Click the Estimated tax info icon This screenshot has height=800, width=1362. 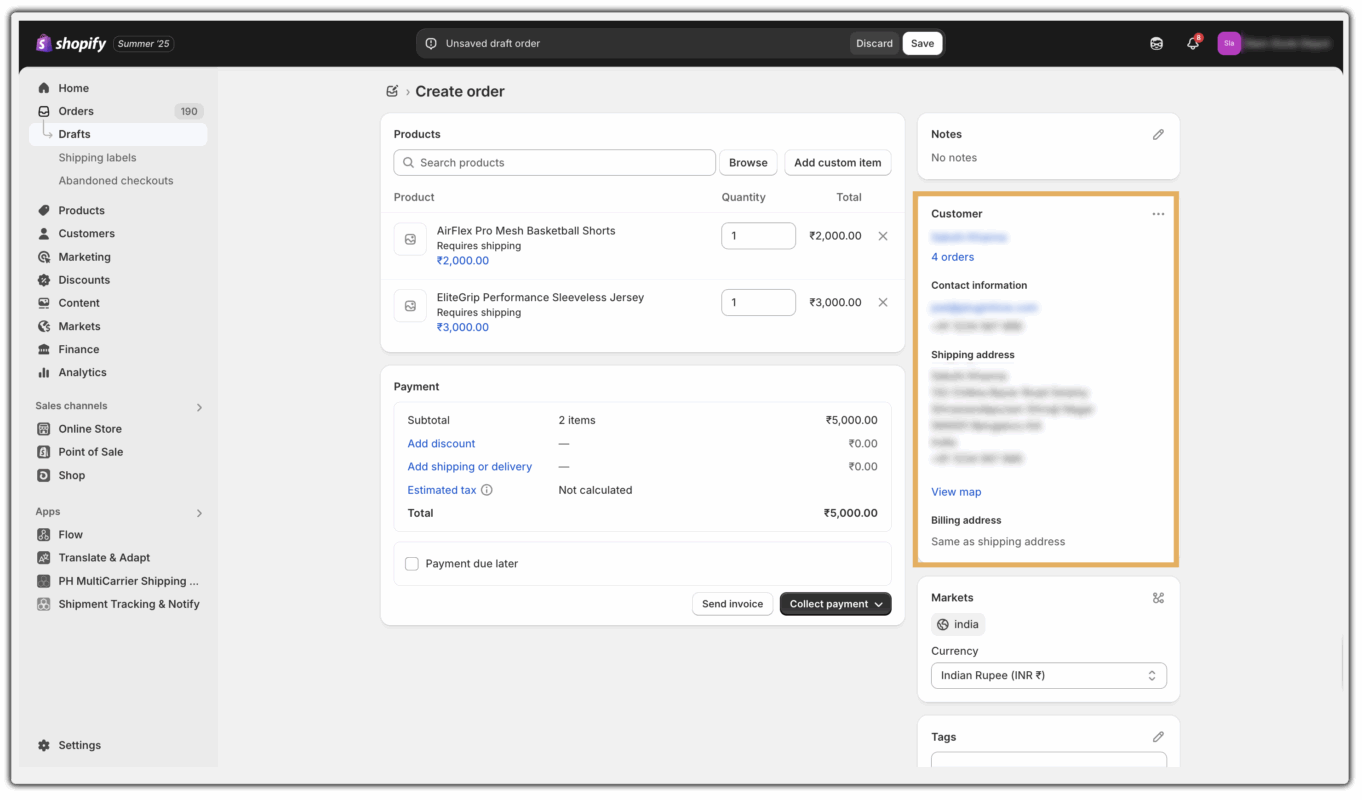(487, 490)
